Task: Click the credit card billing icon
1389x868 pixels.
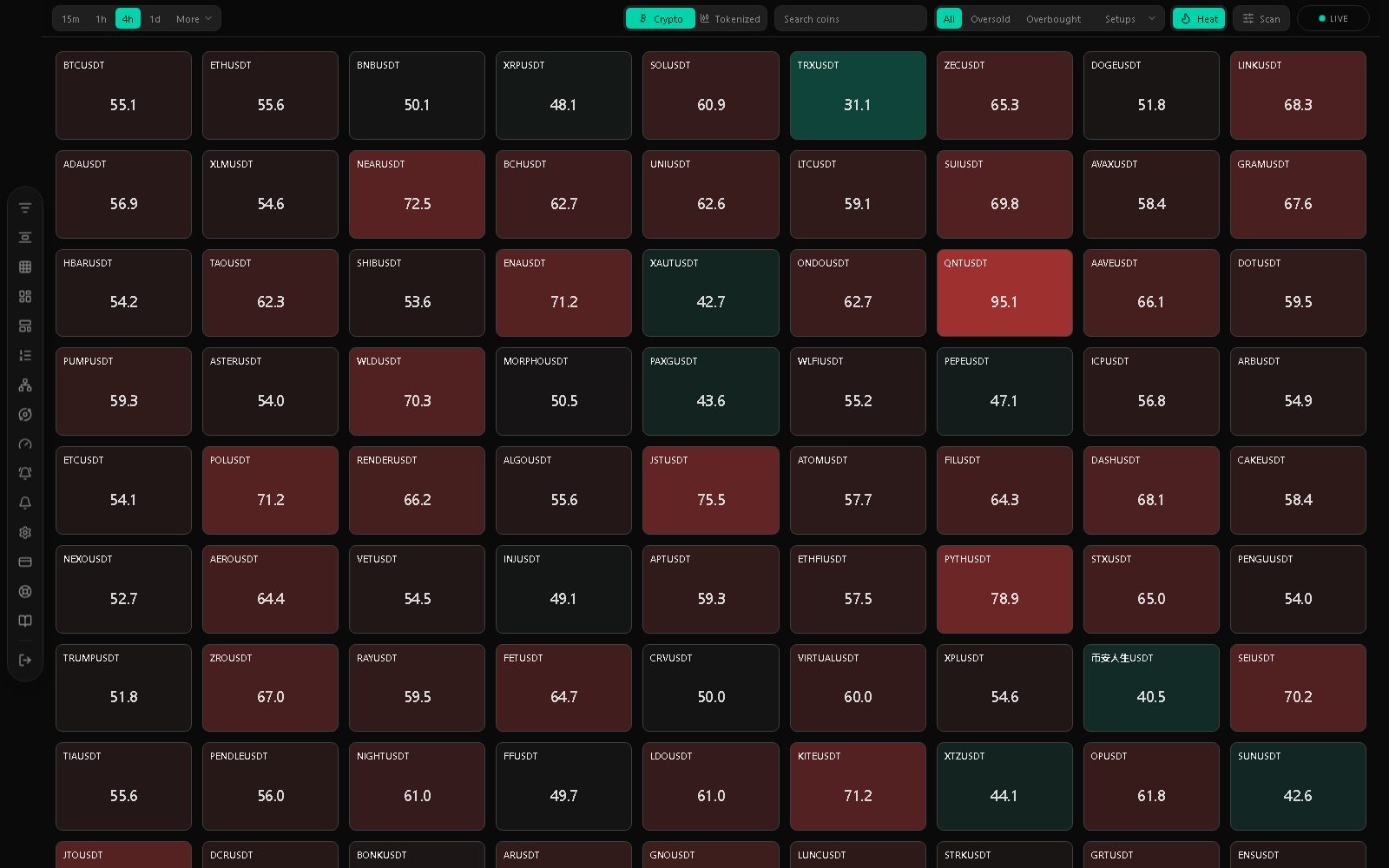Action: click(x=25, y=562)
